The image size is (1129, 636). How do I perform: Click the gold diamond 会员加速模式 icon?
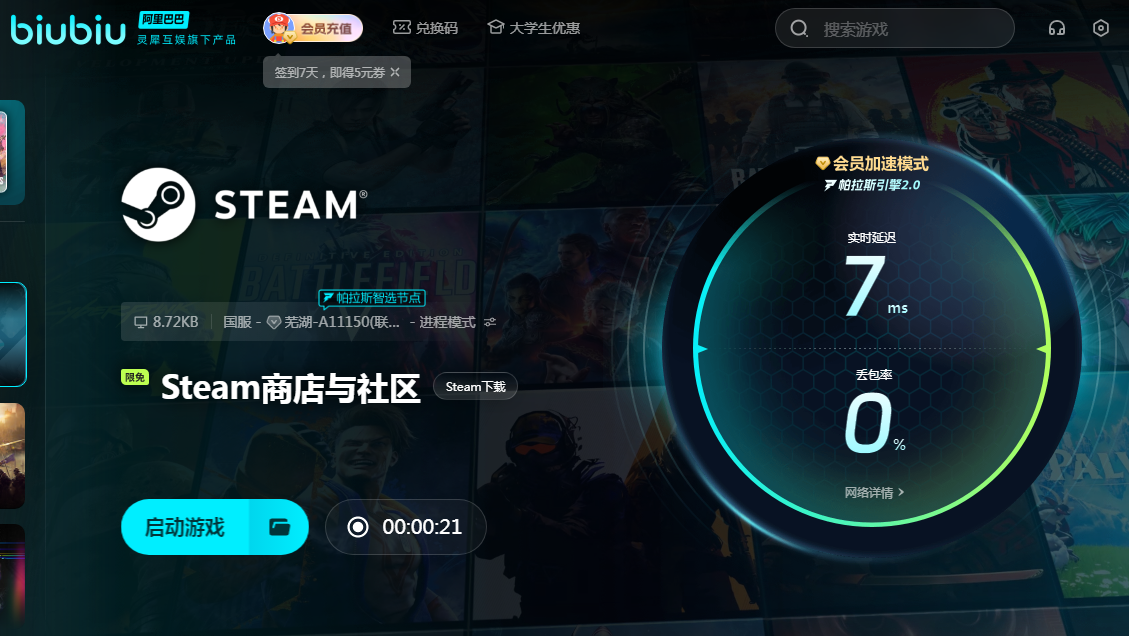[x=822, y=164]
